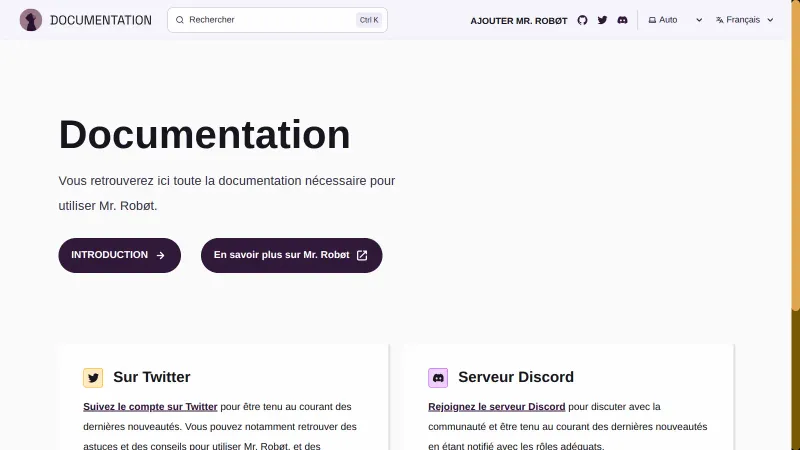Click the Twitter bird icon in the card

click(x=93, y=378)
